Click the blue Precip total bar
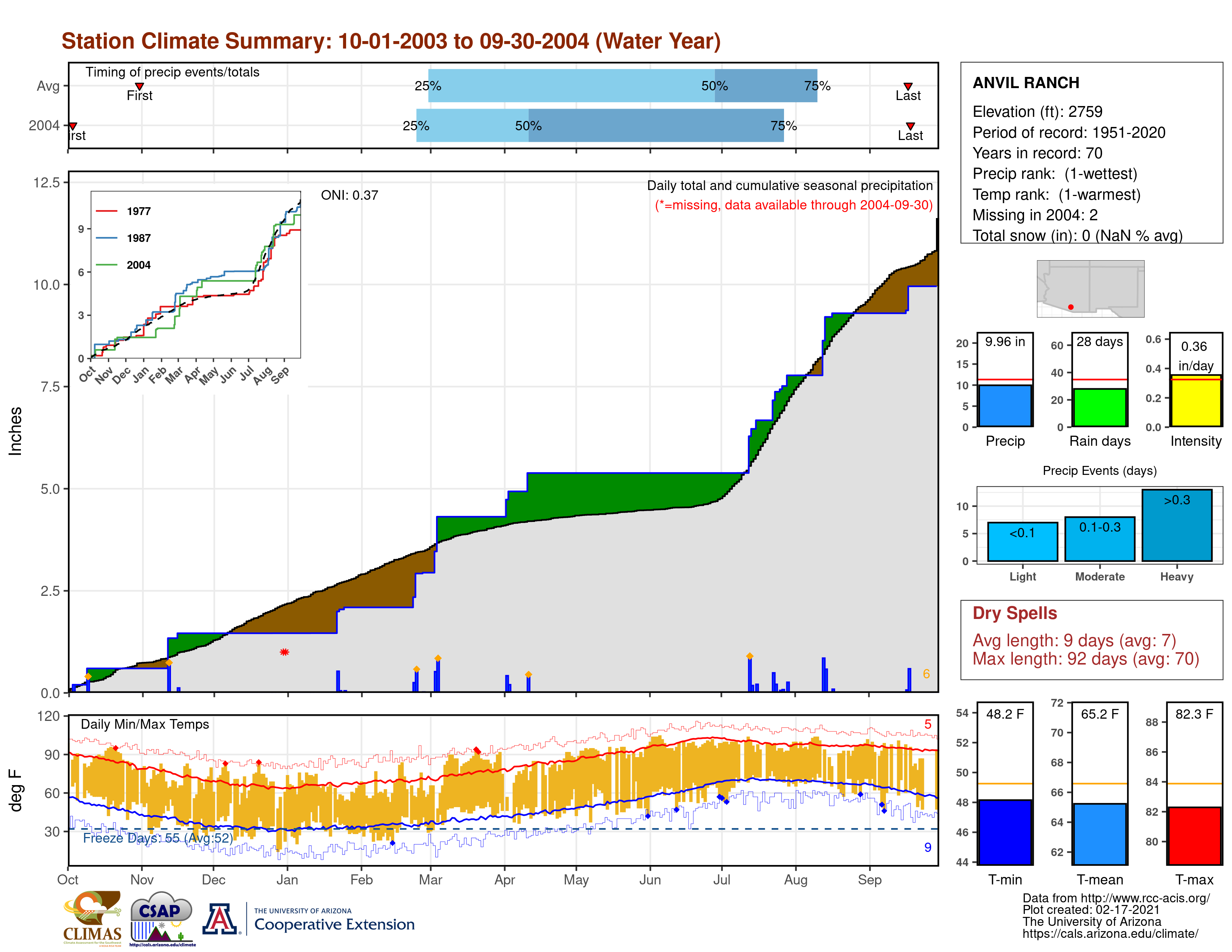This screenshot has height=952, width=1232. coord(1005,405)
